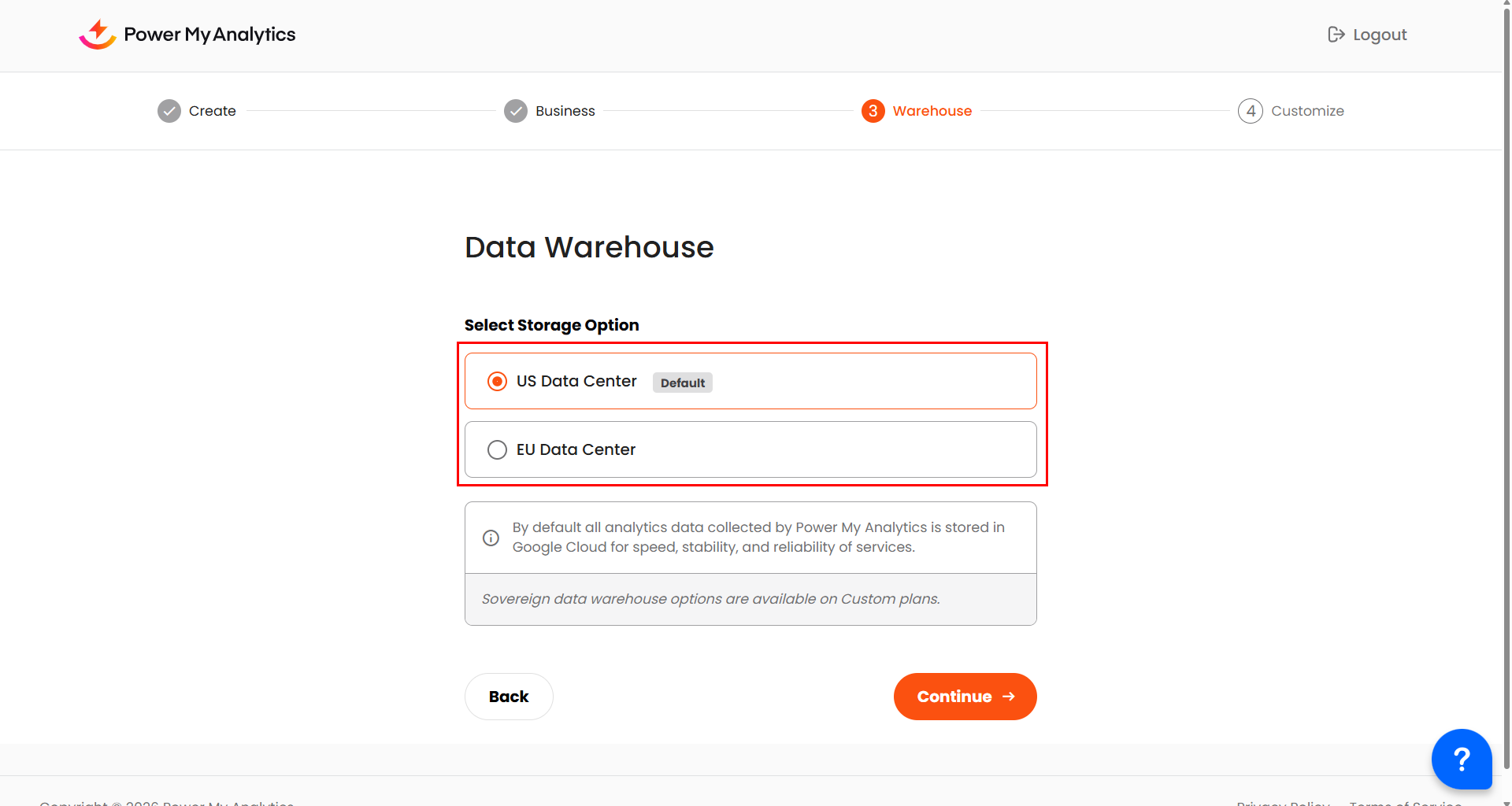
Task: Click the Power My Analytics logo icon
Action: coord(98,35)
